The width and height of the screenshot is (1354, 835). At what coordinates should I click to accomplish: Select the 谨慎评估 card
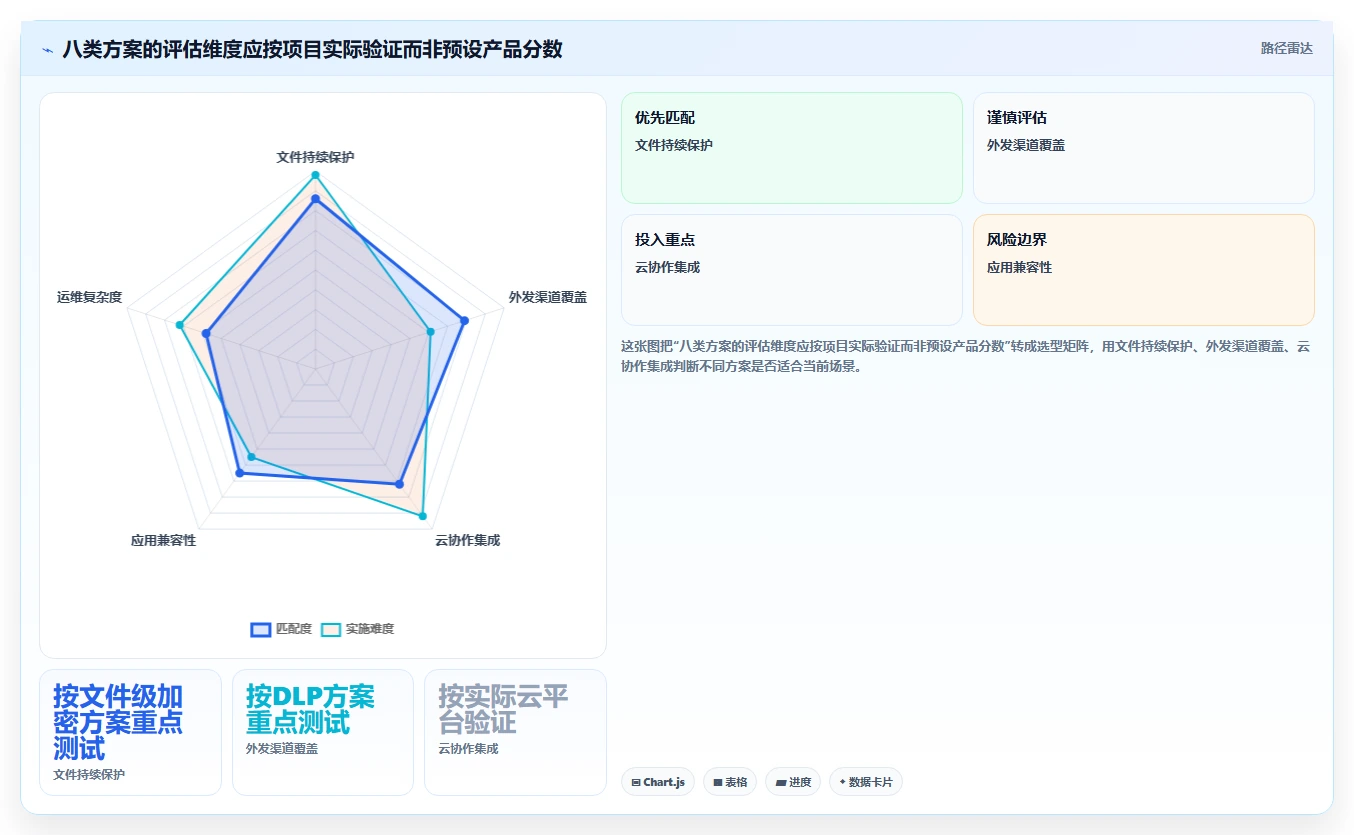(x=1144, y=148)
